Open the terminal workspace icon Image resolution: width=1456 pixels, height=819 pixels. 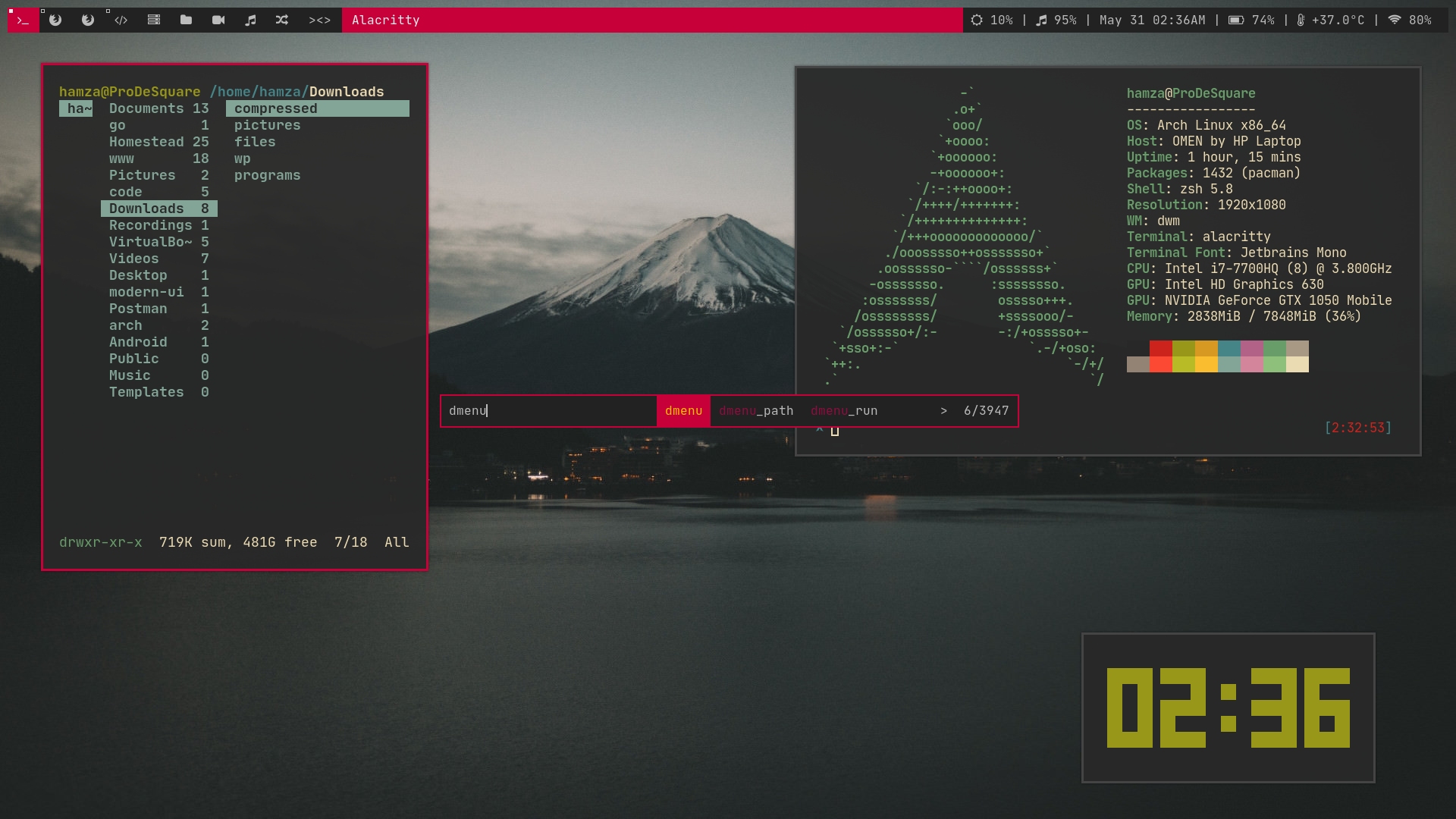coord(23,20)
